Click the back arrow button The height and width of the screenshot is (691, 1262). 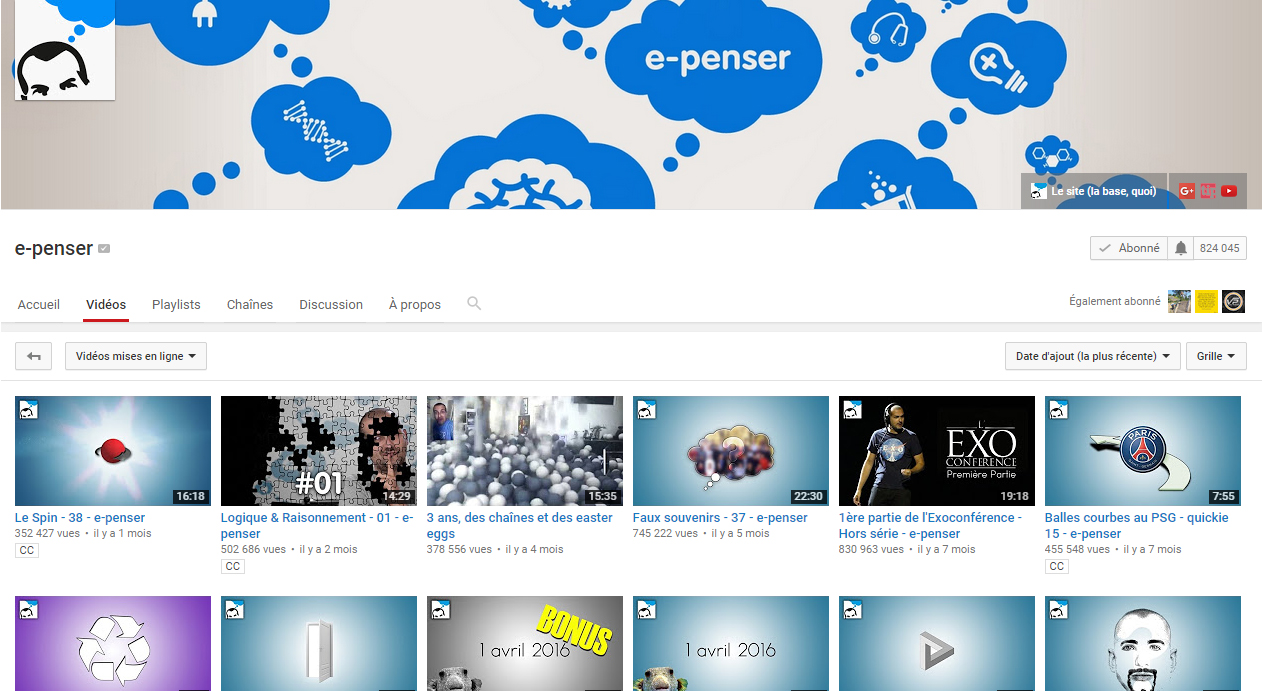click(34, 356)
